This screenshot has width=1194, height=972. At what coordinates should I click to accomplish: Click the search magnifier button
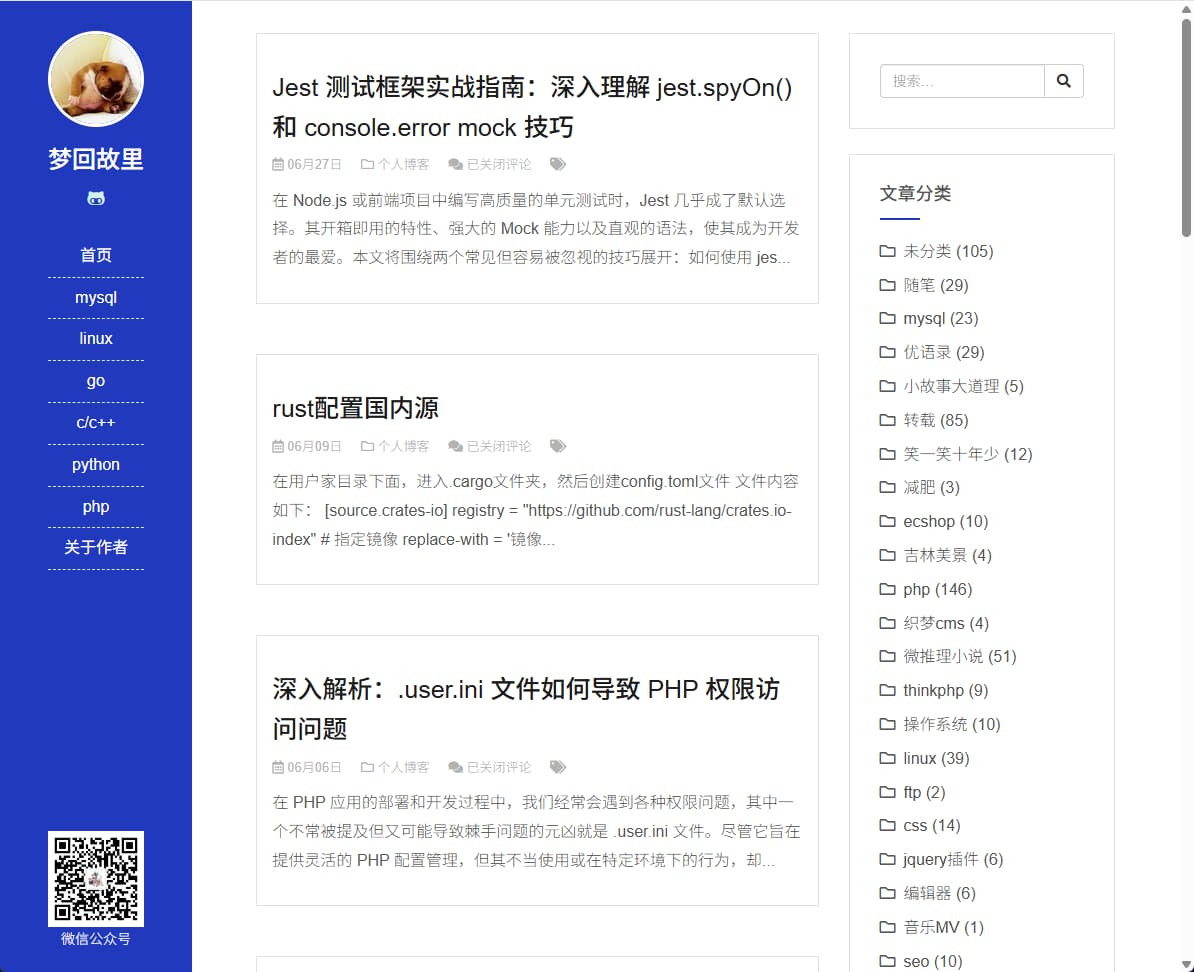pyautogui.click(x=1063, y=81)
